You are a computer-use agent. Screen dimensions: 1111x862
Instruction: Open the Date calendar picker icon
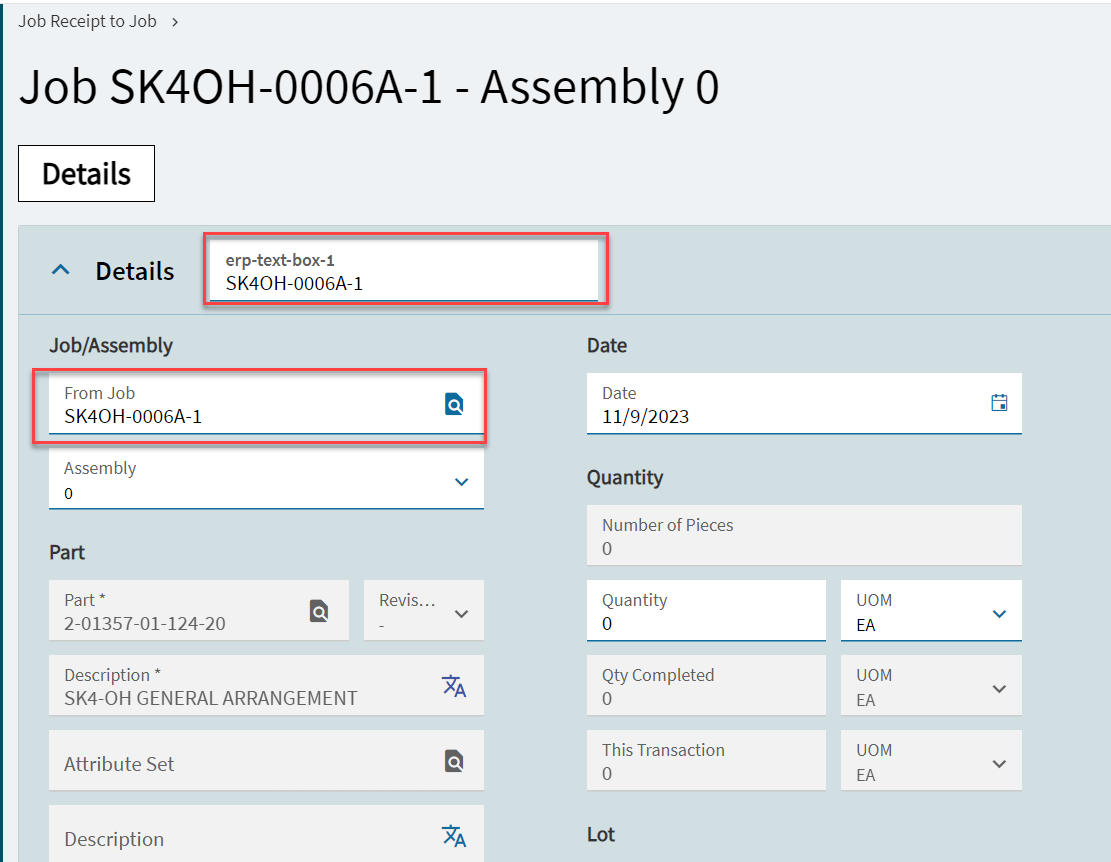click(998, 403)
